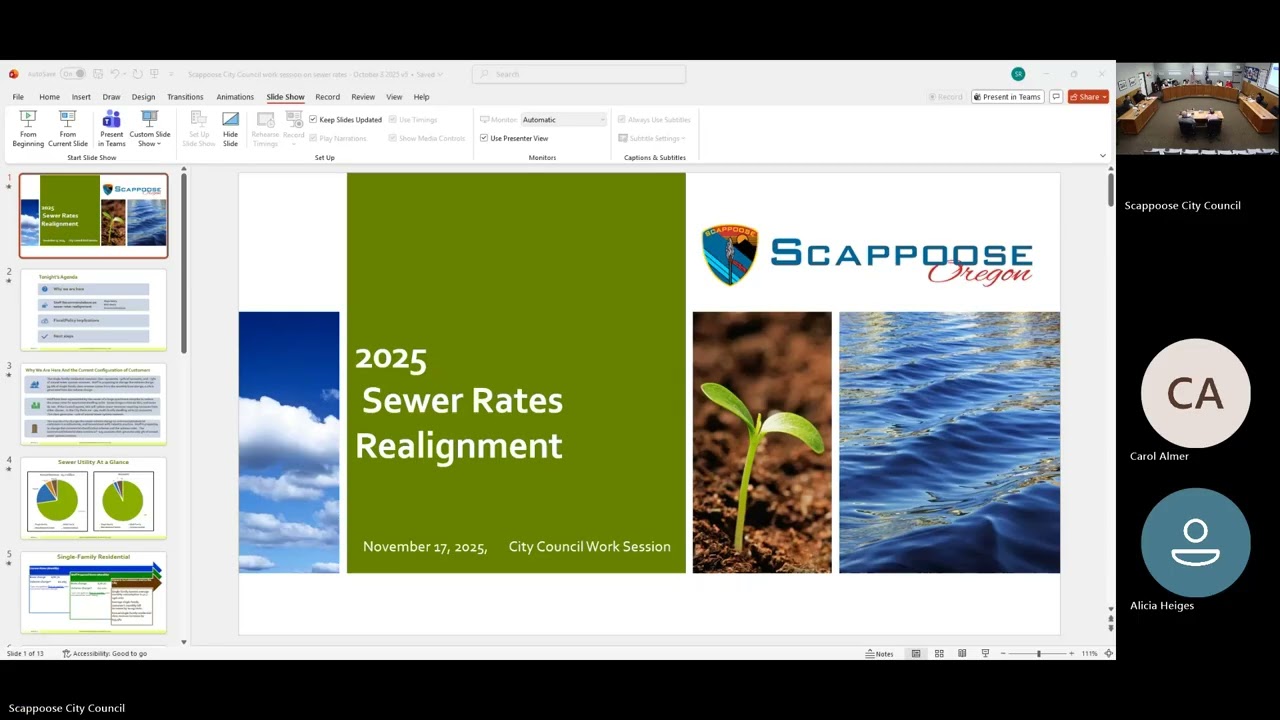This screenshot has height=720, width=1280.
Task: Collapse the ribbon with the chevron
Action: tap(1102, 156)
